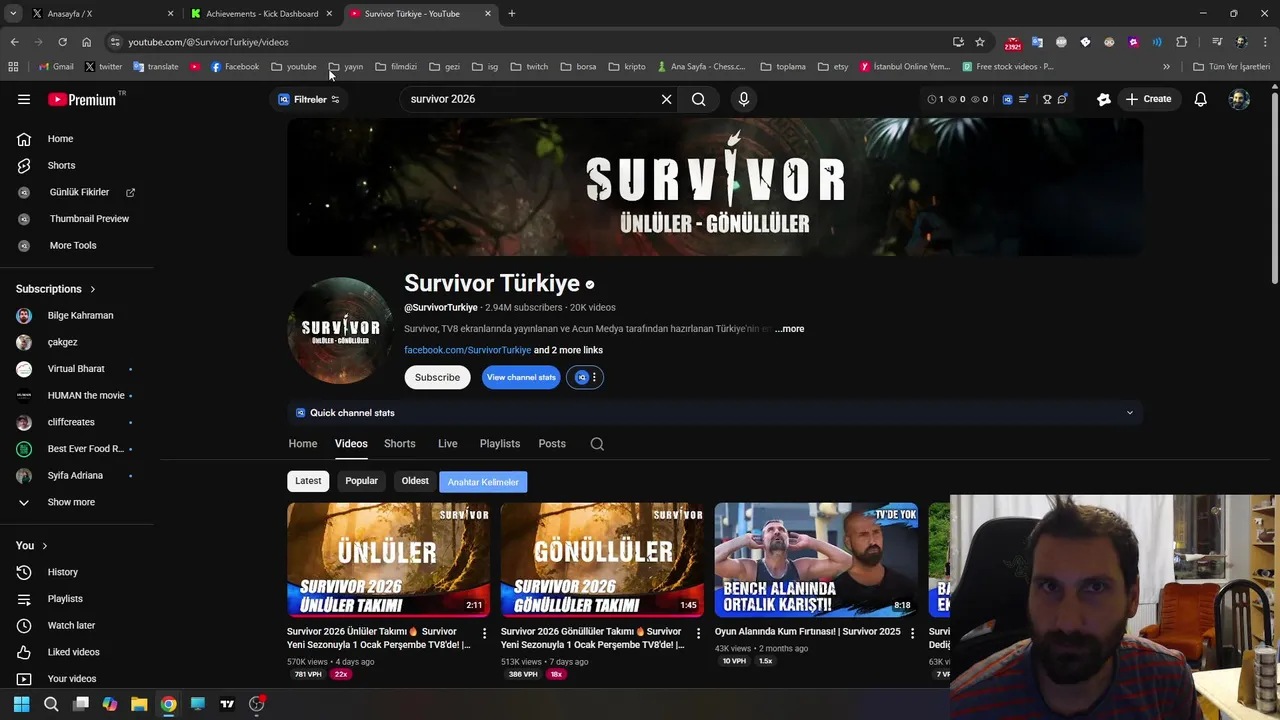Clear the search box with the X

point(666,99)
